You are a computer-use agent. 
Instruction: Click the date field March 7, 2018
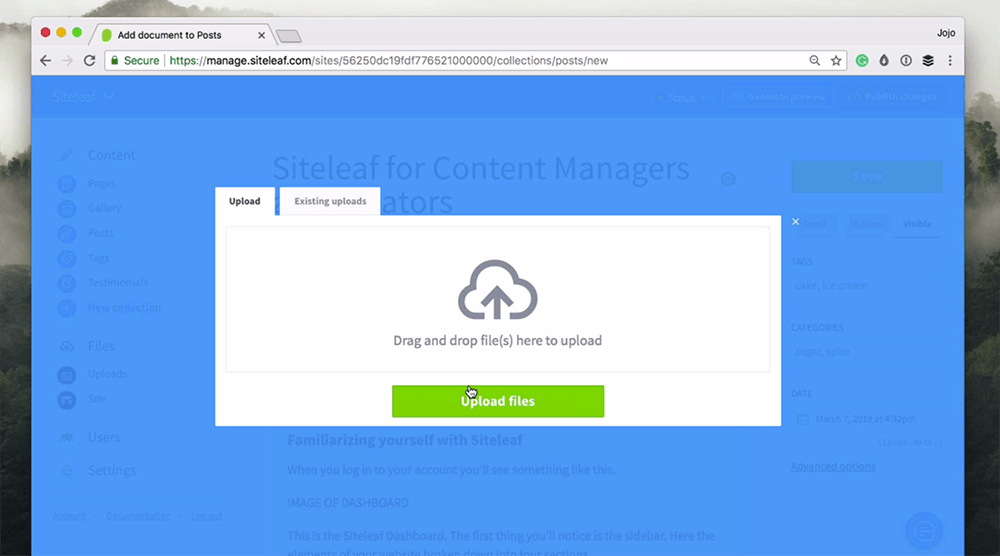(866, 419)
